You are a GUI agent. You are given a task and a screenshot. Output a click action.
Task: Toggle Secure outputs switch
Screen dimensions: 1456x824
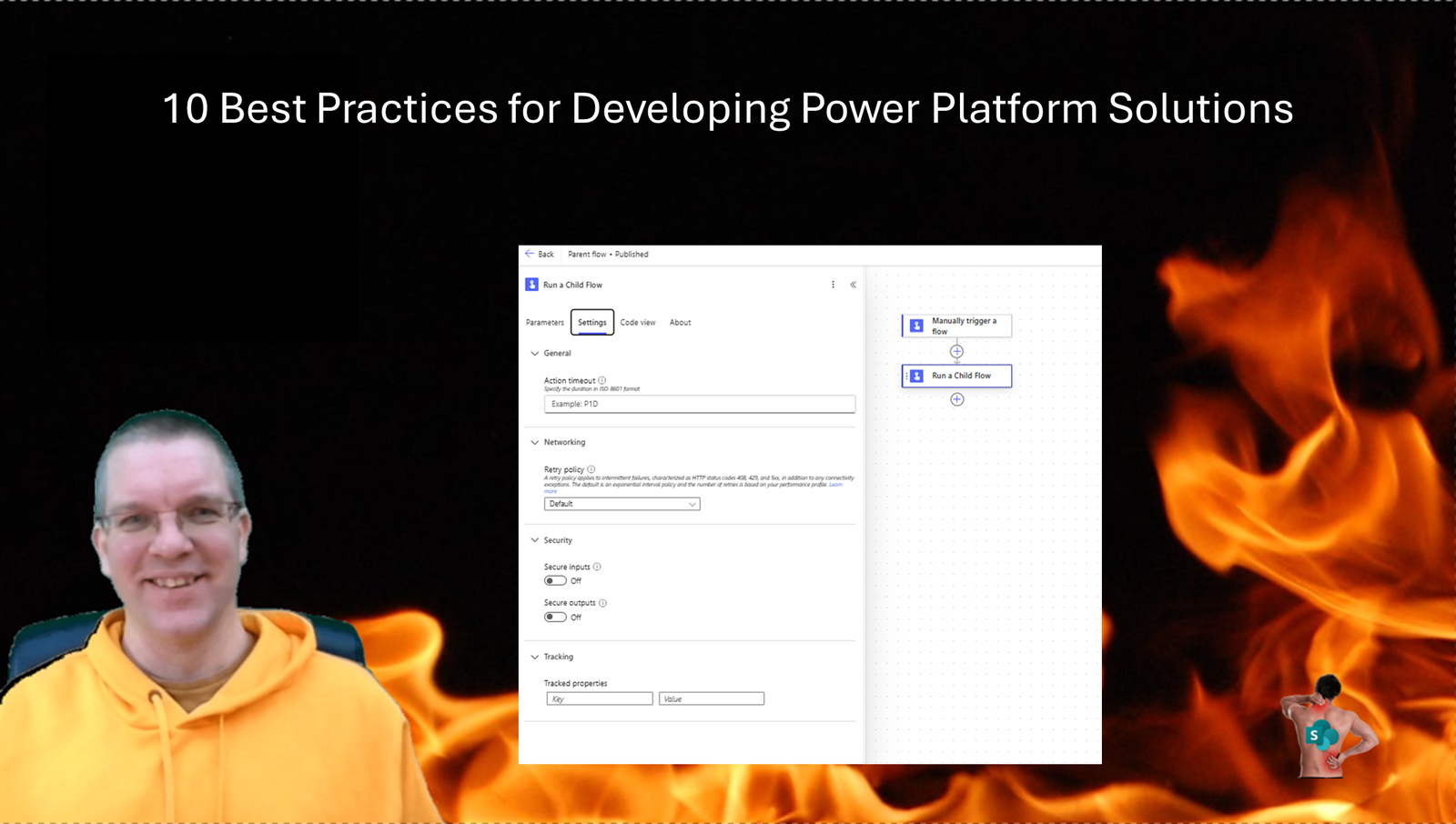[555, 617]
